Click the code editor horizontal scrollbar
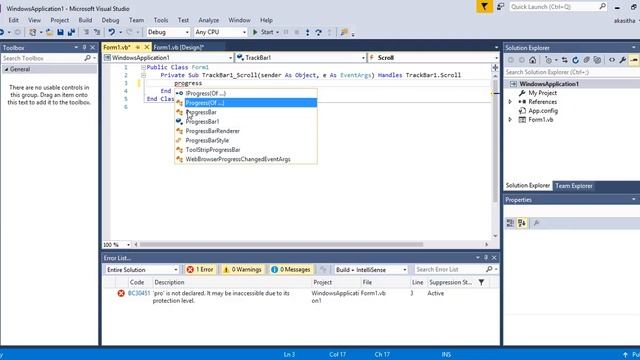 coord(281,244)
